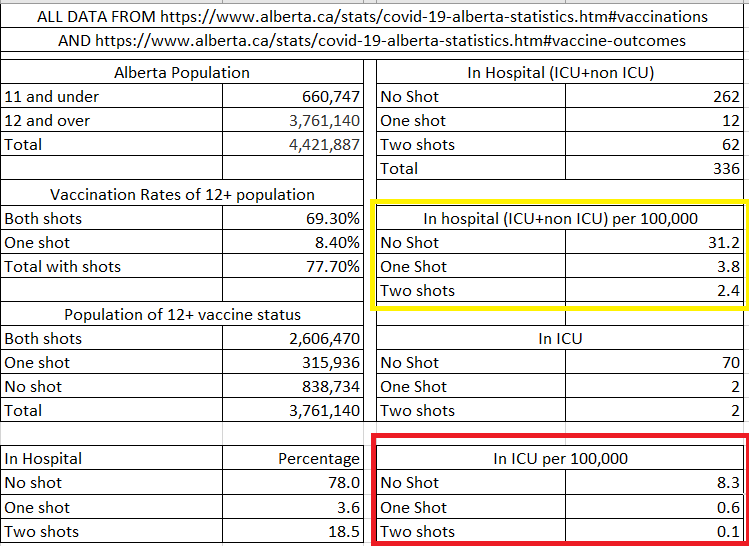Select the 'AND' vaccine-outcomes URL cell

[x=372, y=40]
